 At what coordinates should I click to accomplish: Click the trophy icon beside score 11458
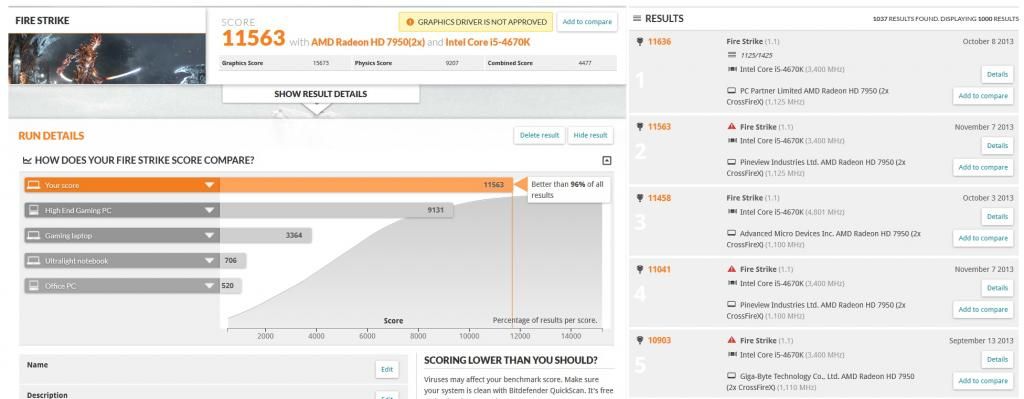click(x=640, y=198)
